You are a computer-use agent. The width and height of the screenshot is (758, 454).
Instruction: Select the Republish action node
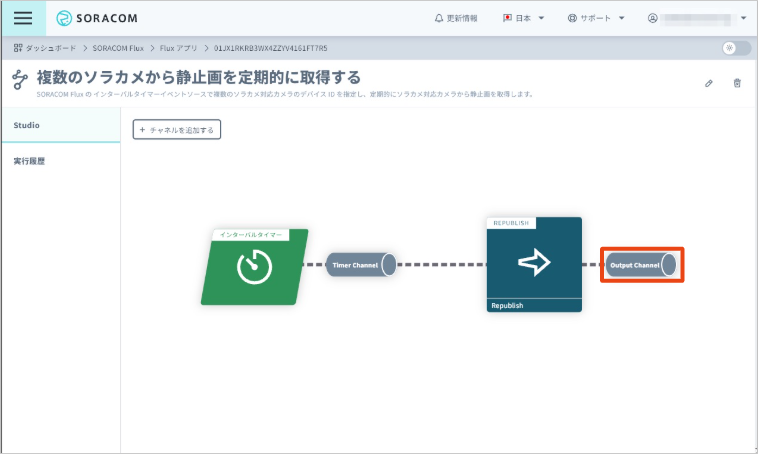click(x=534, y=264)
